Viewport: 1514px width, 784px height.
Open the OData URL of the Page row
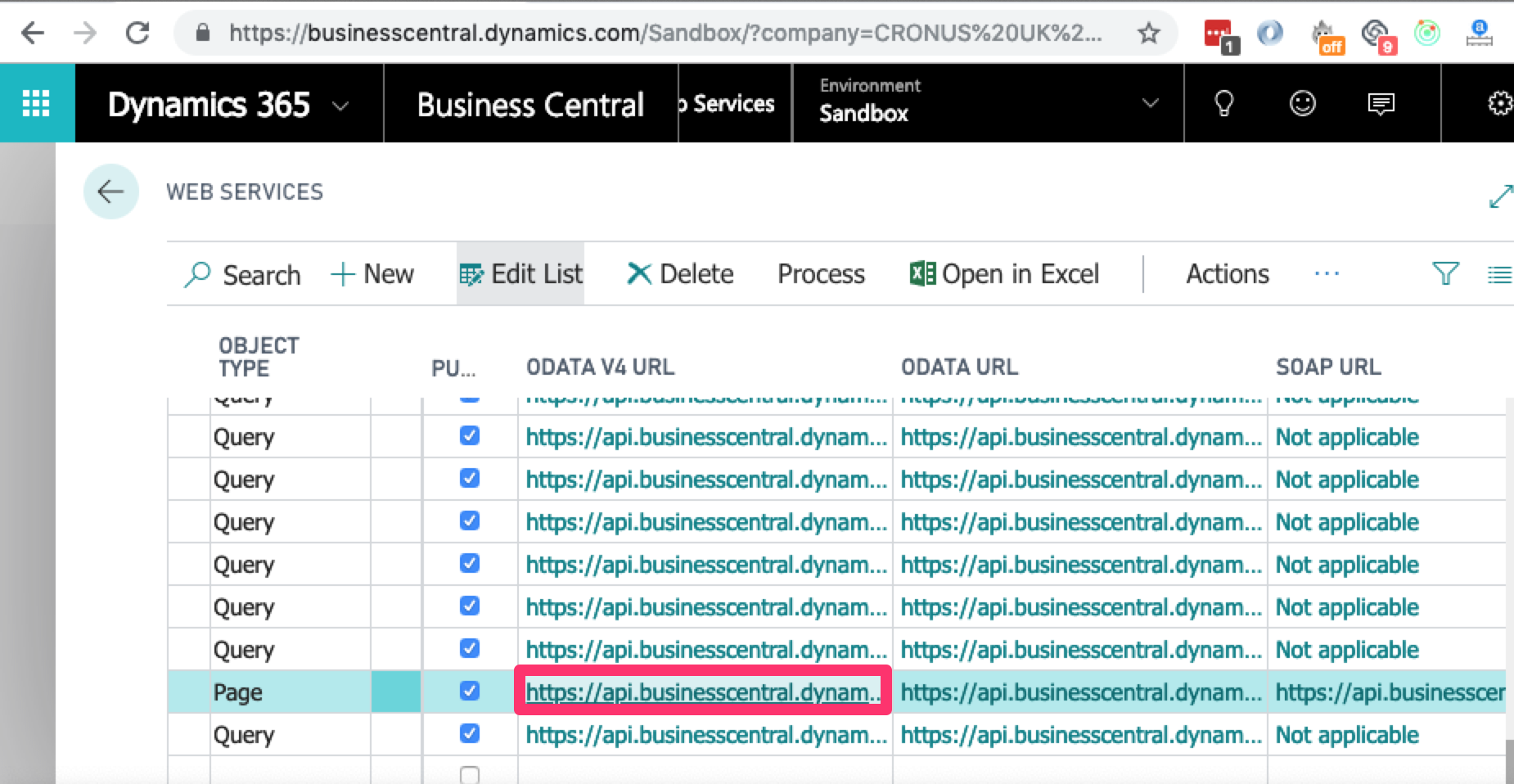(1080, 692)
